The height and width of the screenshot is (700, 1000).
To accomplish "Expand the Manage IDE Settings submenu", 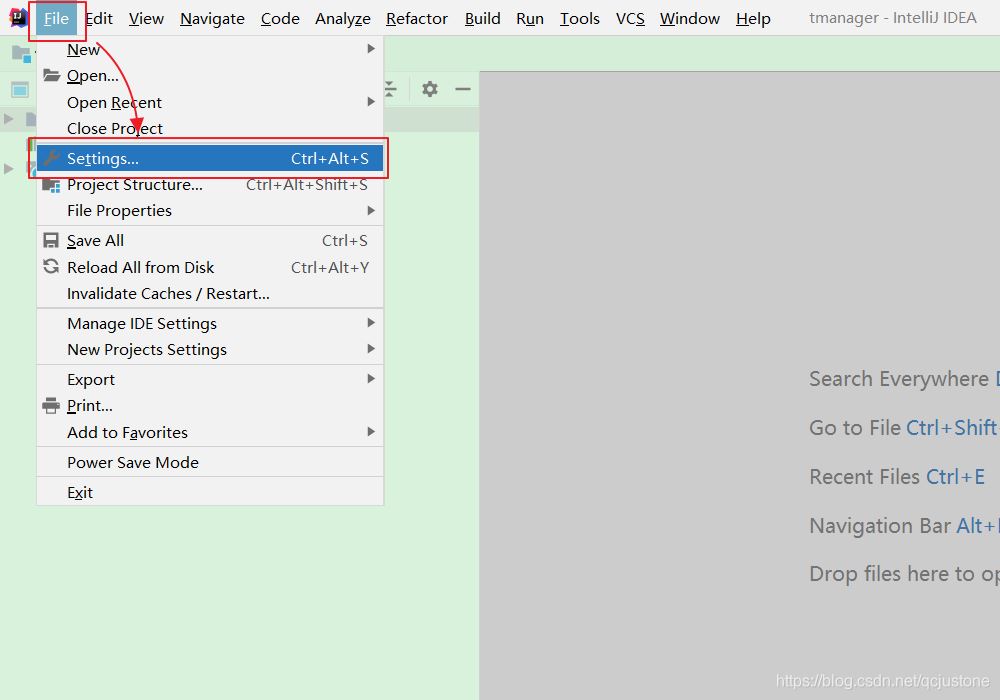I will click(371, 323).
